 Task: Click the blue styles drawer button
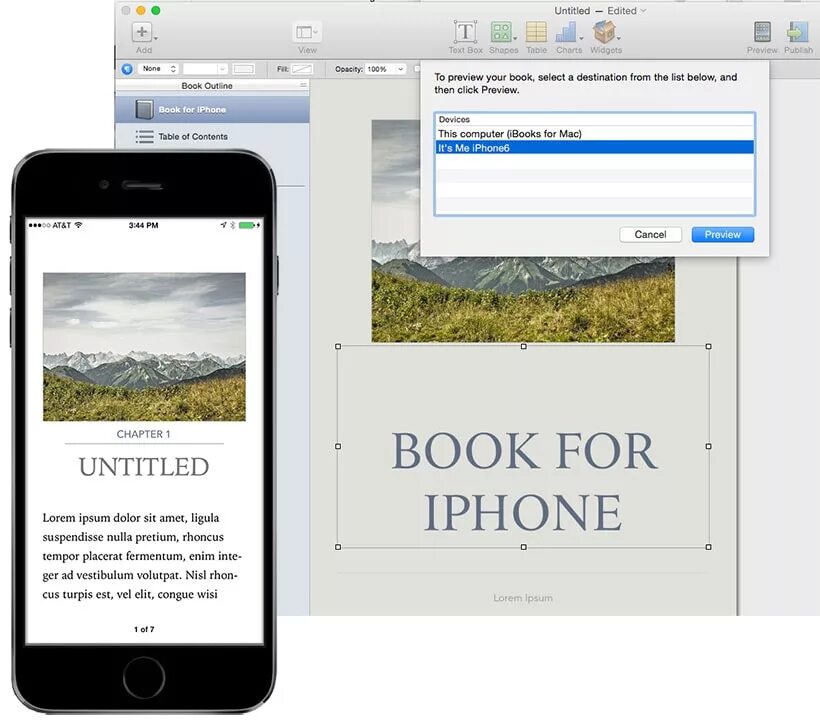[127, 69]
